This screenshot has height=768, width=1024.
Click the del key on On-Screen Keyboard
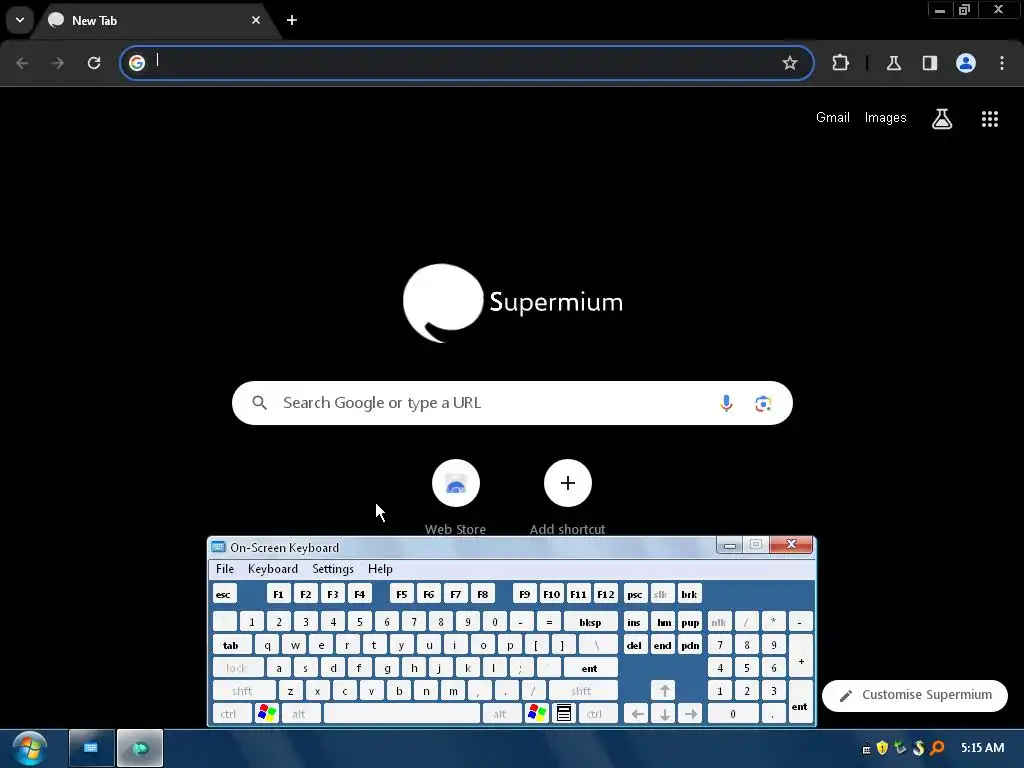tap(634, 645)
